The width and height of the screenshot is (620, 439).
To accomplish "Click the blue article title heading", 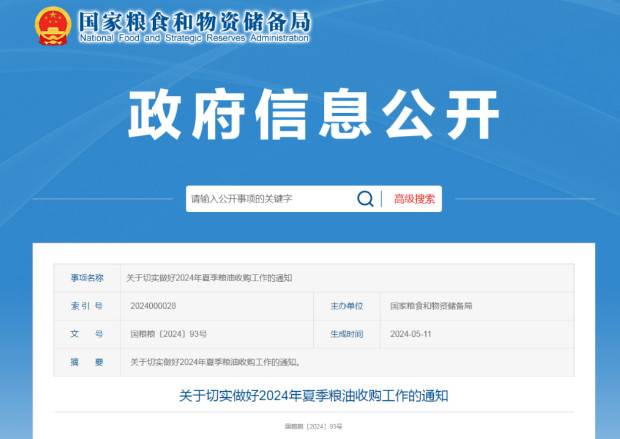I will point(313,396).
